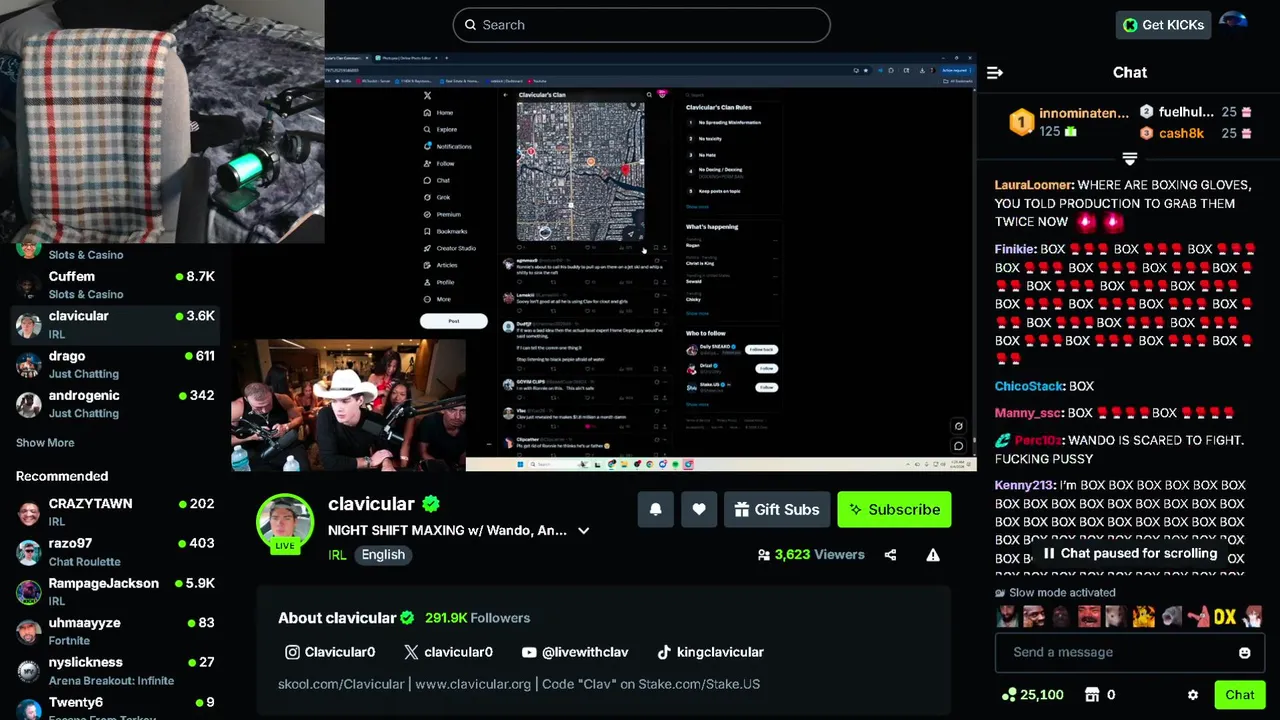Click the green Subscribe button

click(x=894, y=509)
